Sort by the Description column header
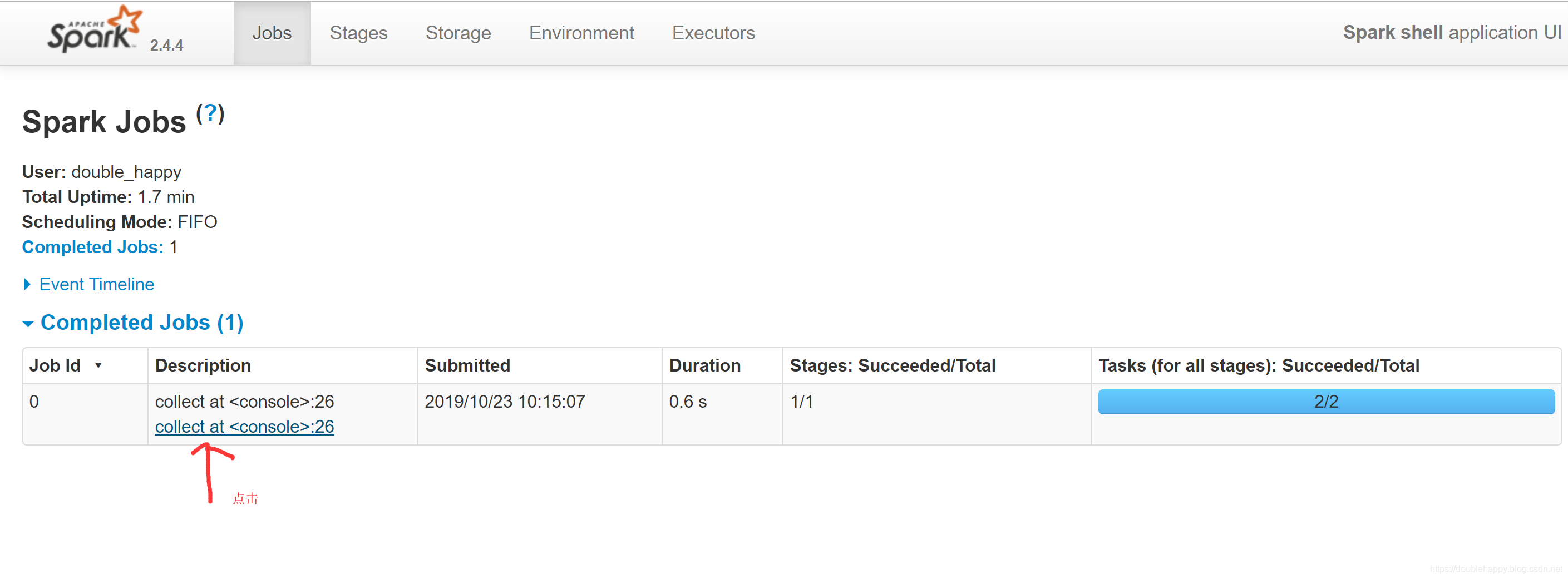1568x579 pixels. 203,365
